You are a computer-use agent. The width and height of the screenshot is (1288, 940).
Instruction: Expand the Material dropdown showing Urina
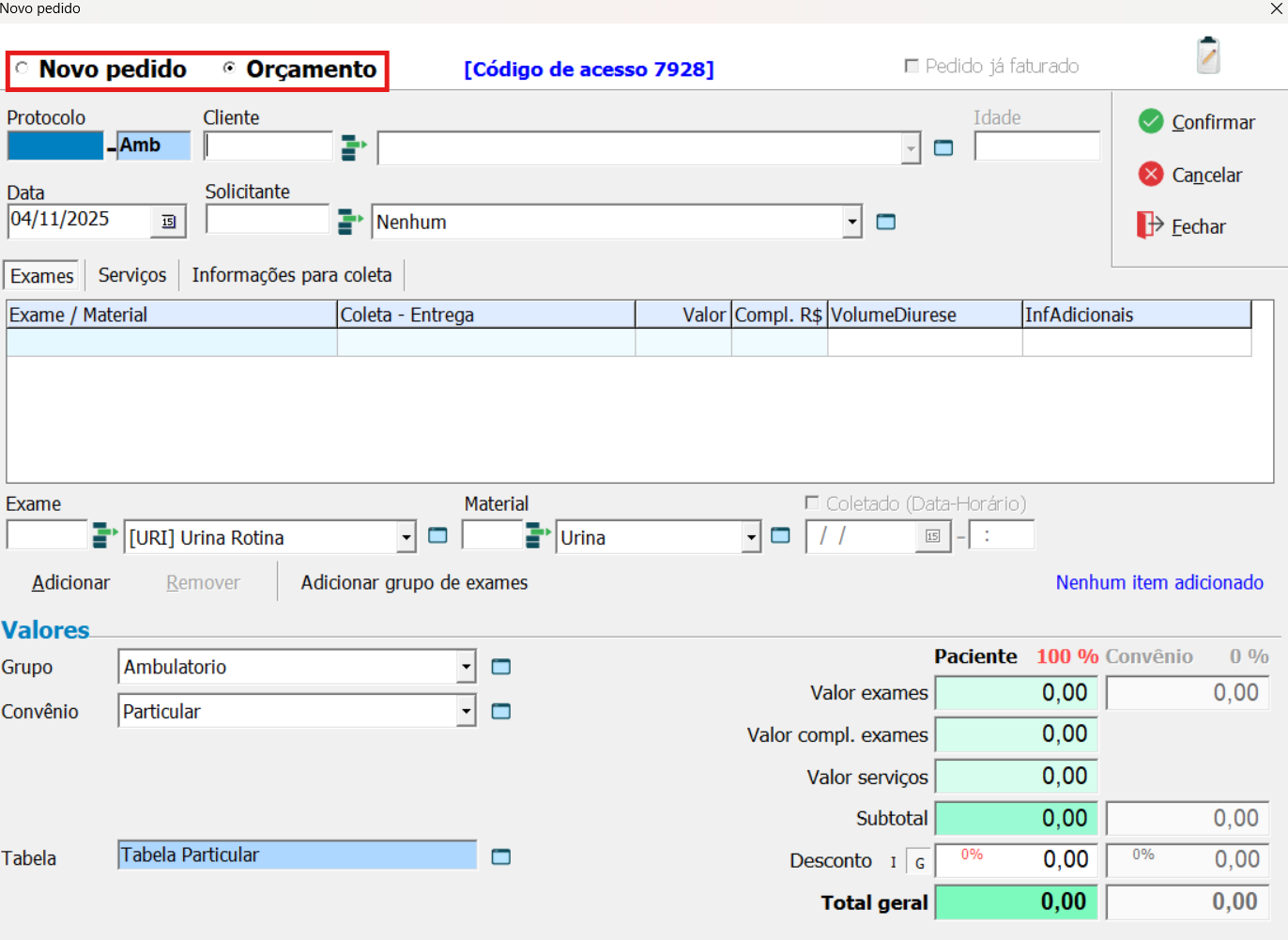[x=750, y=538]
